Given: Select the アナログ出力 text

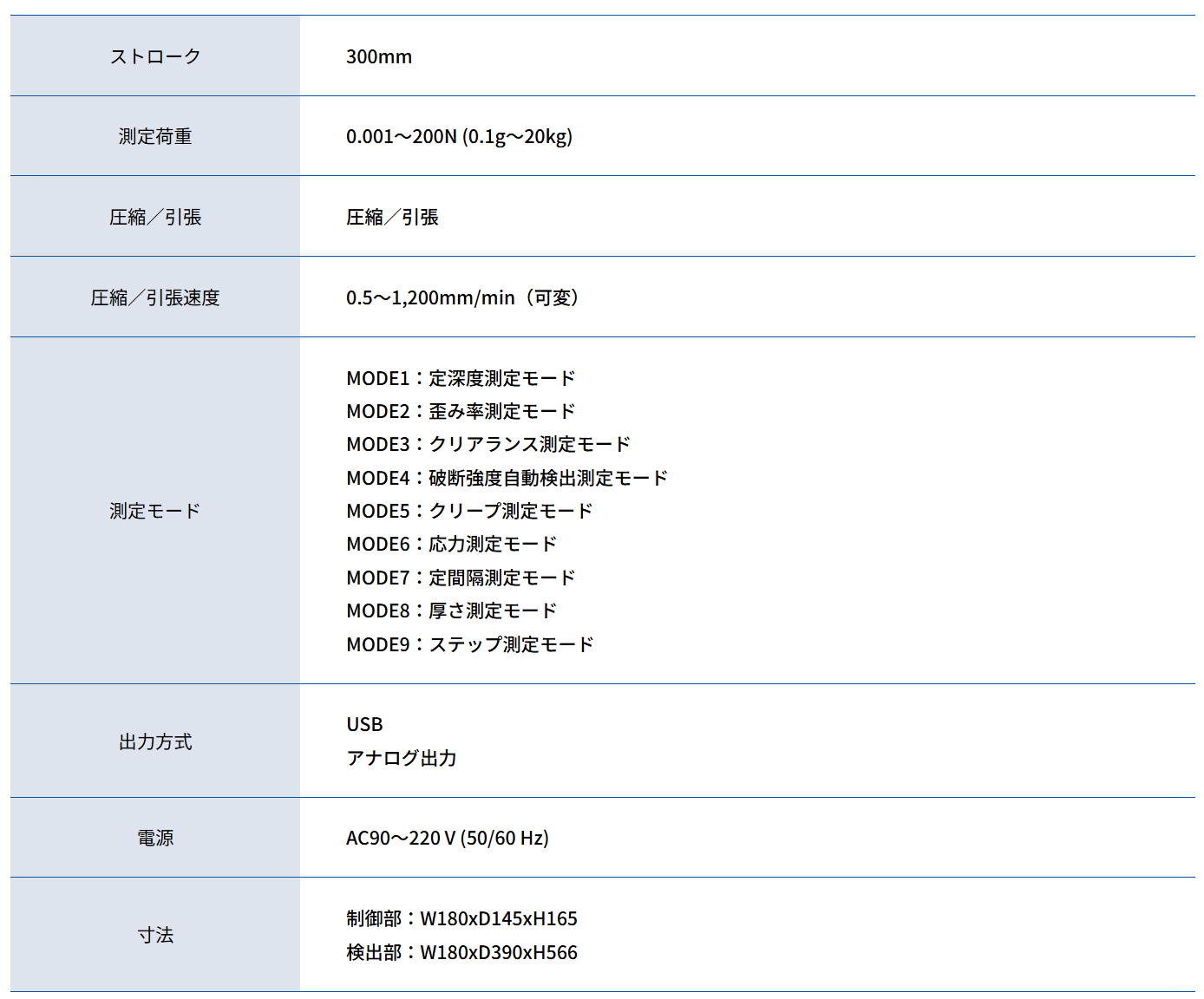Looking at the screenshot, I should [x=403, y=758].
